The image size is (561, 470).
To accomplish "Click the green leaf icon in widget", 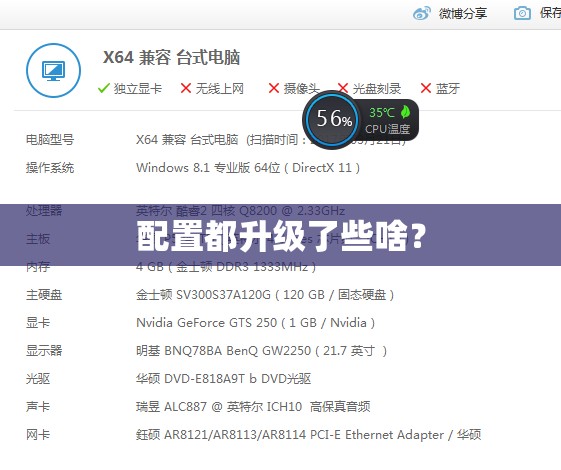I will [x=405, y=112].
